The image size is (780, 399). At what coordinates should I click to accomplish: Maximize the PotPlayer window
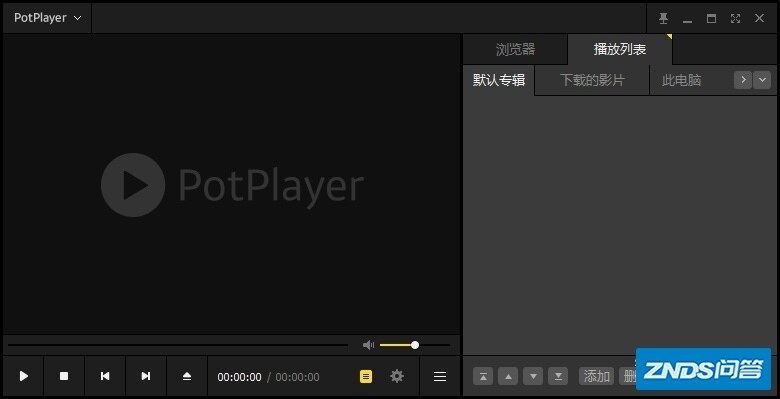711,18
